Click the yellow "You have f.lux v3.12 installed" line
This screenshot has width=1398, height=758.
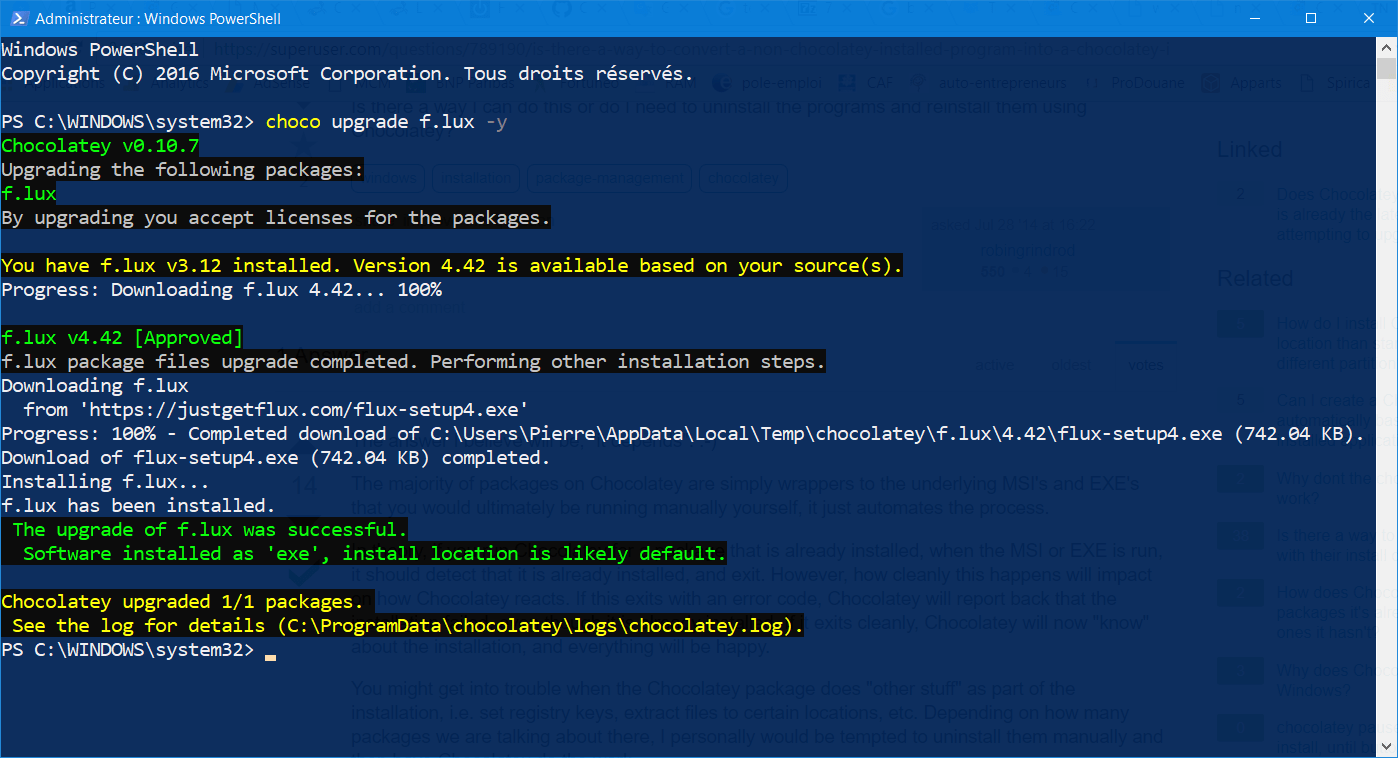pos(452,266)
